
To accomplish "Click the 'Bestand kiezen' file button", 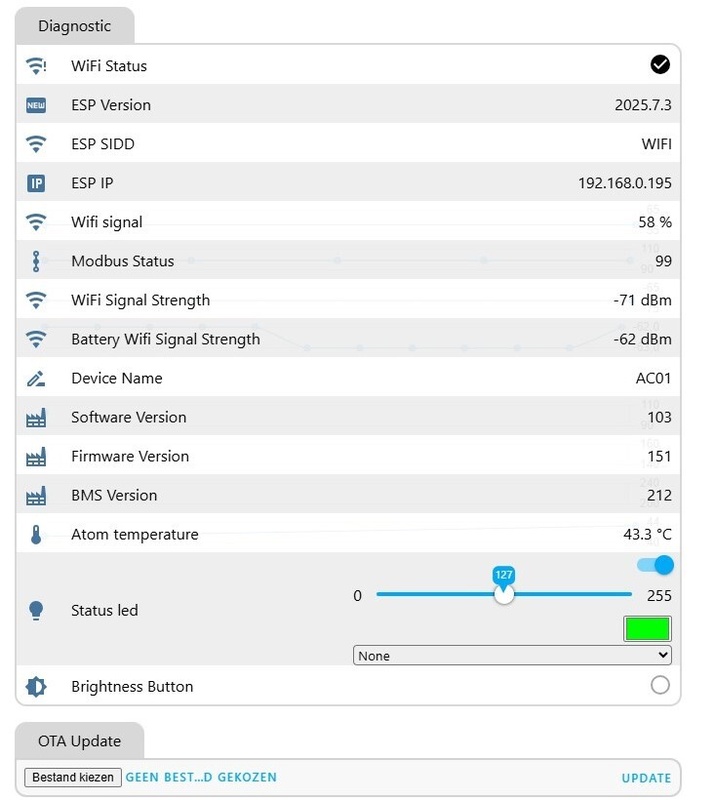I will point(73,777).
